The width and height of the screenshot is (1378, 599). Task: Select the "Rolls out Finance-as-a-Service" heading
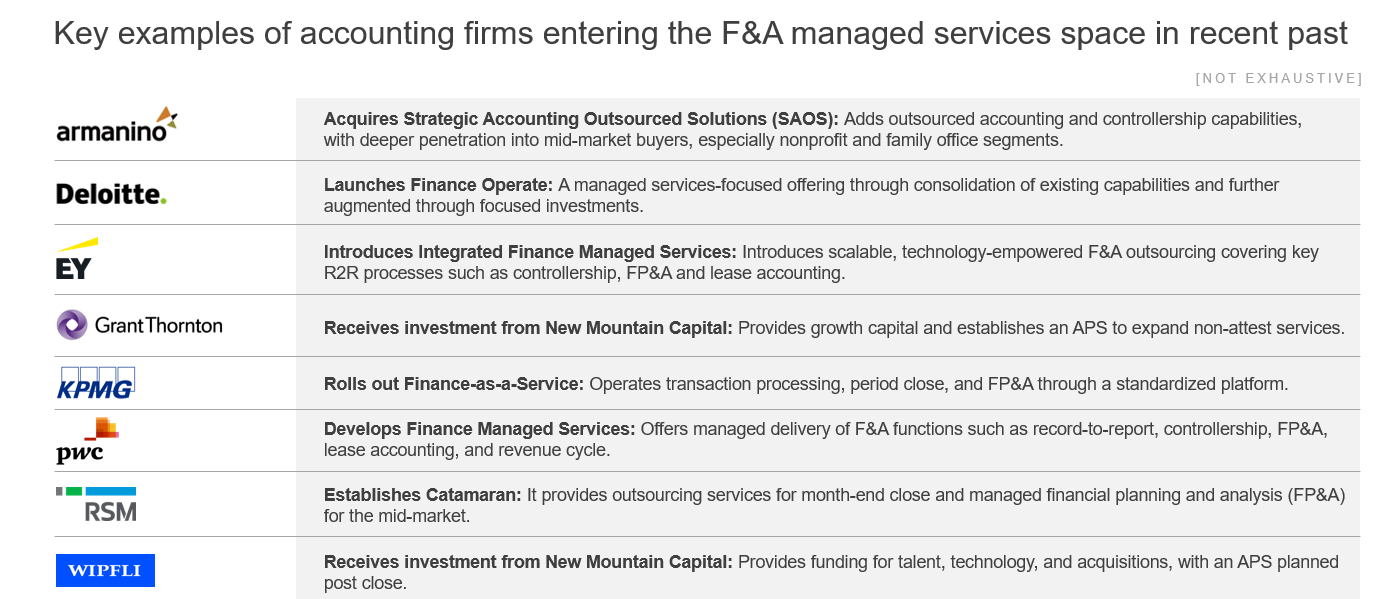(454, 384)
